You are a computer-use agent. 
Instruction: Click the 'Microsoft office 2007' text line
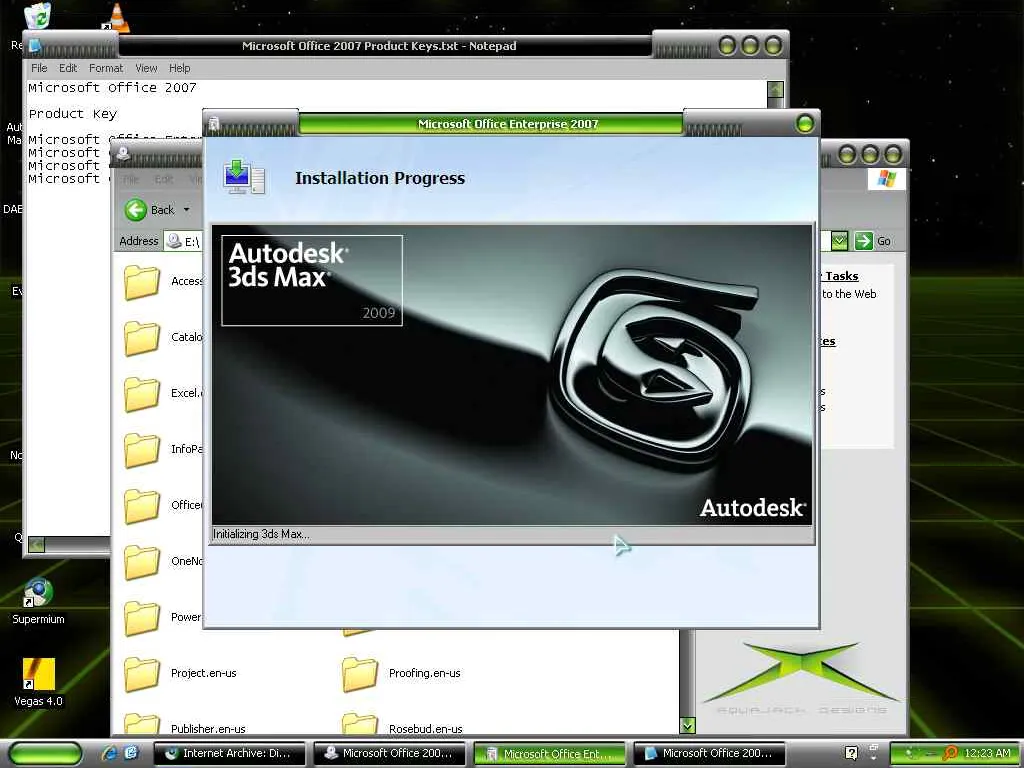(112, 88)
